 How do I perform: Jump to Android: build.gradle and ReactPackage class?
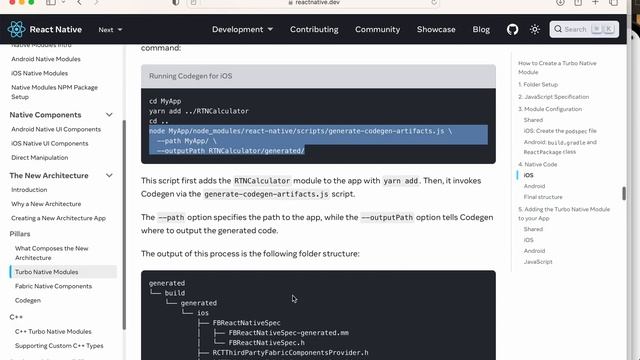pyautogui.click(x=560, y=147)
